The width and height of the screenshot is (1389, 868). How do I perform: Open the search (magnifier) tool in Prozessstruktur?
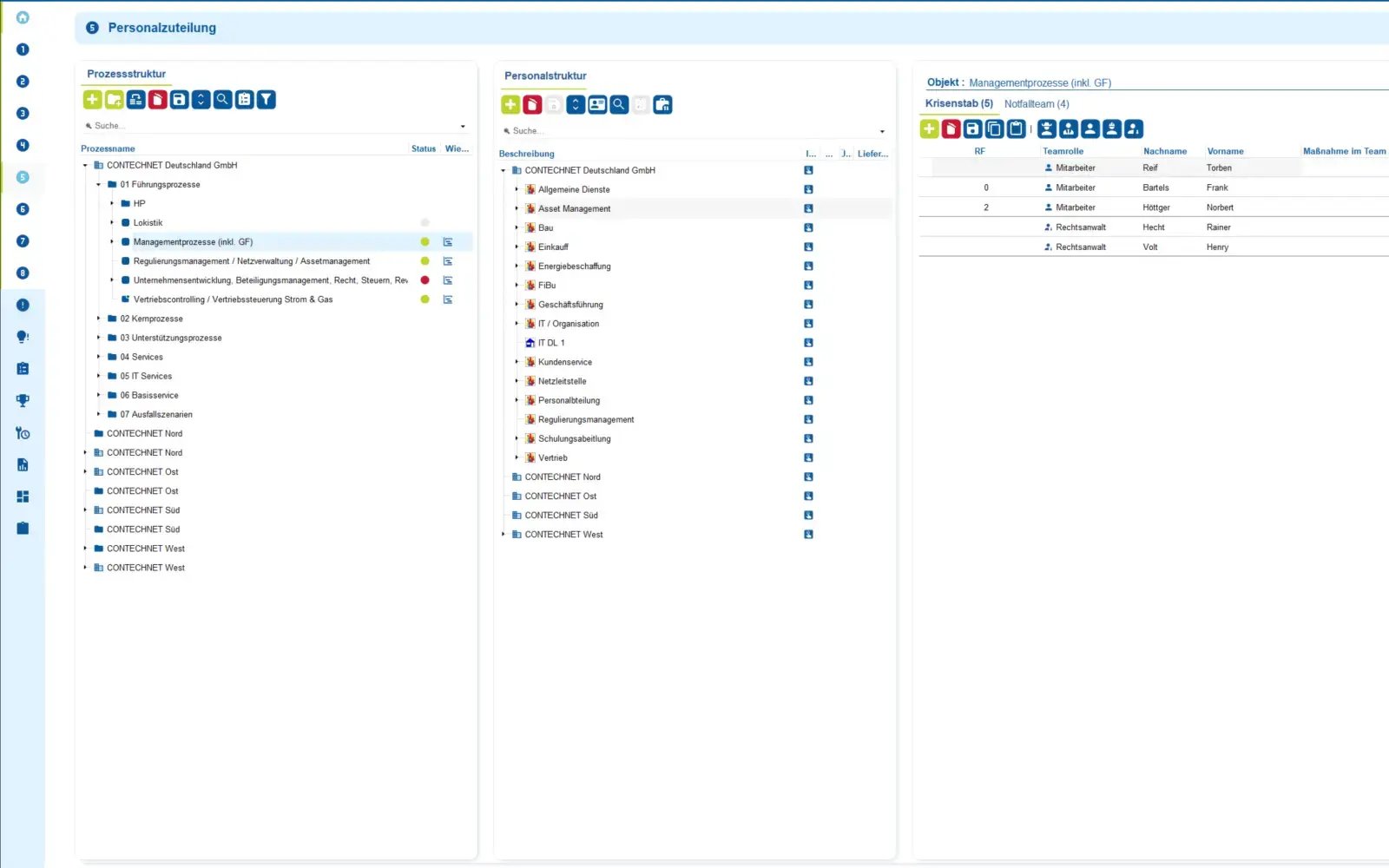point(222,99)
